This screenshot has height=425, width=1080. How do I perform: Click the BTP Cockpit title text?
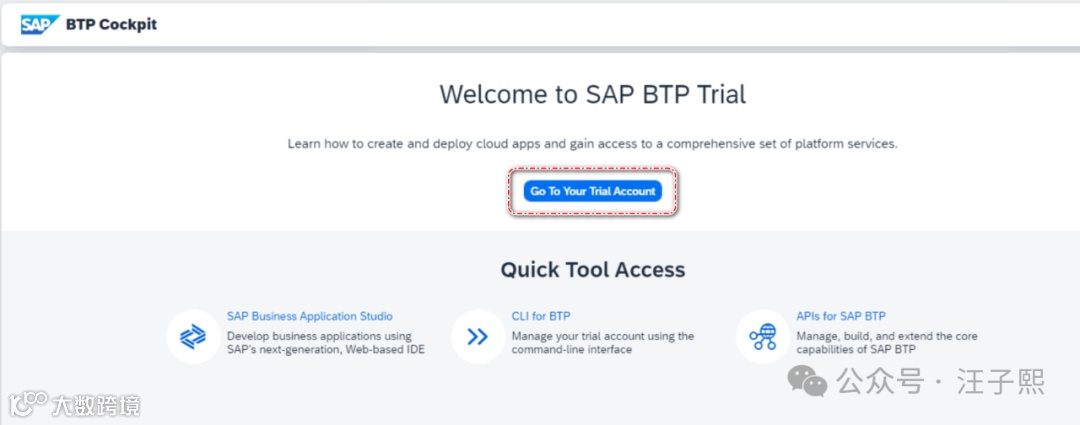click(x=111, y=24)
